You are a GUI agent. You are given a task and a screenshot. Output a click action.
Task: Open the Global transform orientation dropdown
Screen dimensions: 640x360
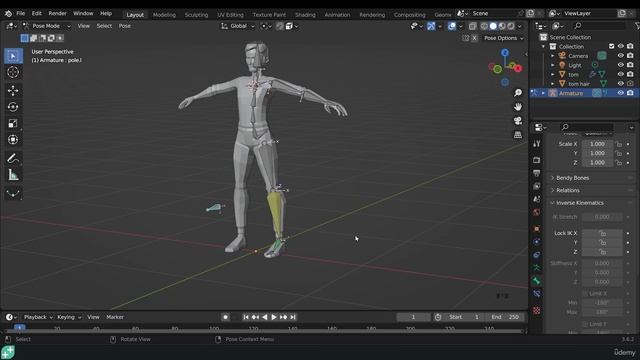click(238, 26)
